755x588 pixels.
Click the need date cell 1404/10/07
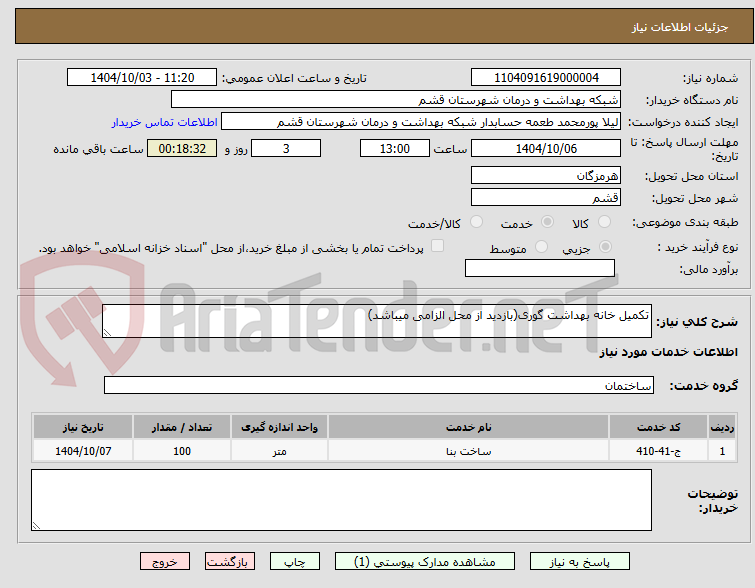click(83, 451)
